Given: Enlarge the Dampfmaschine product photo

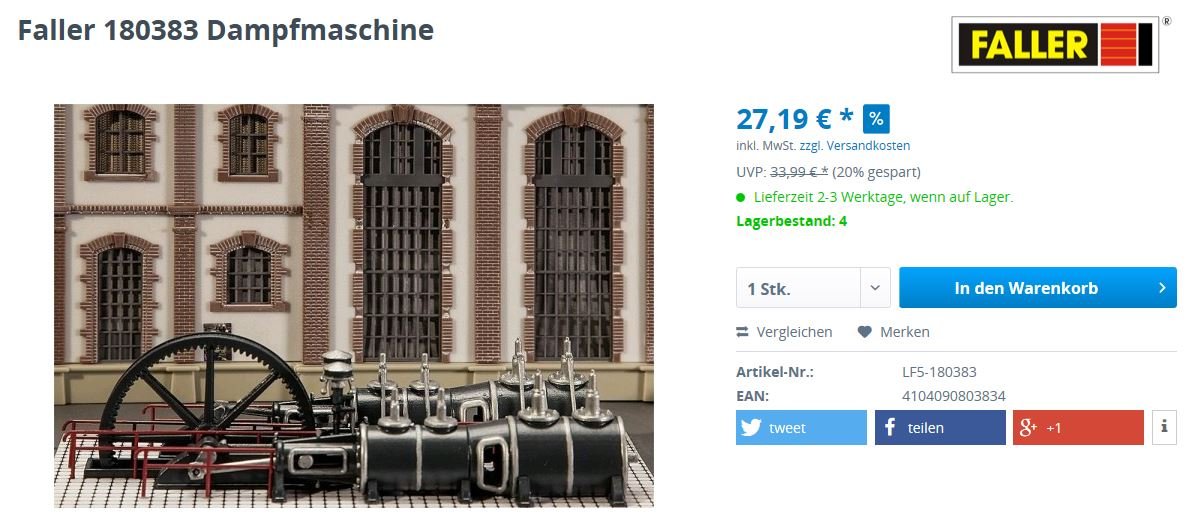Looking at the screenshot, I should tap(354, 306).
